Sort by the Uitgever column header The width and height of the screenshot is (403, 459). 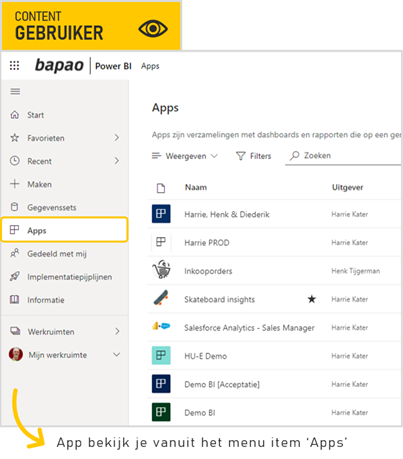(x=347, y=188)
